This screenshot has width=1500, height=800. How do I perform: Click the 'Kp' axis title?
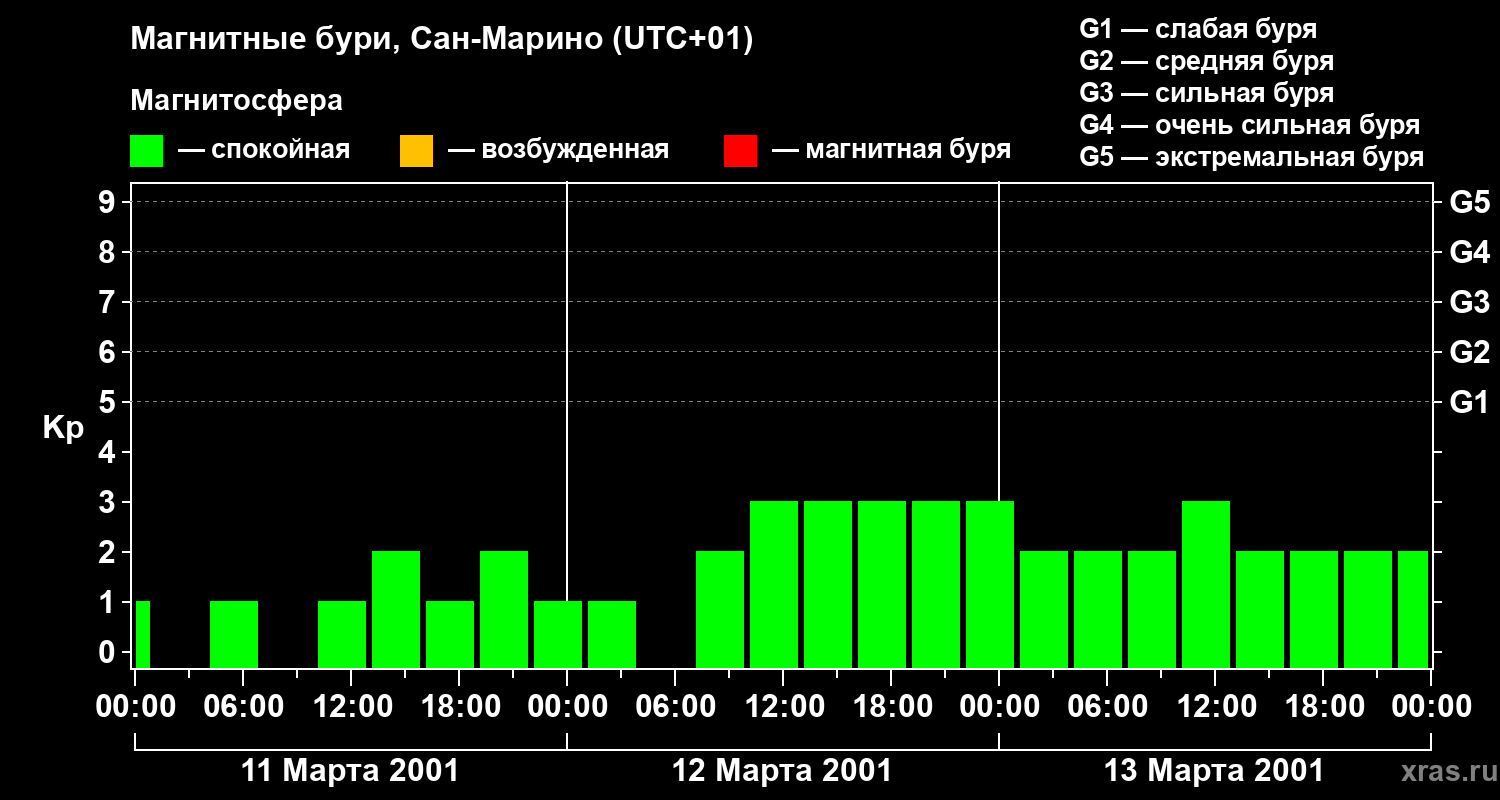(63, 427)
